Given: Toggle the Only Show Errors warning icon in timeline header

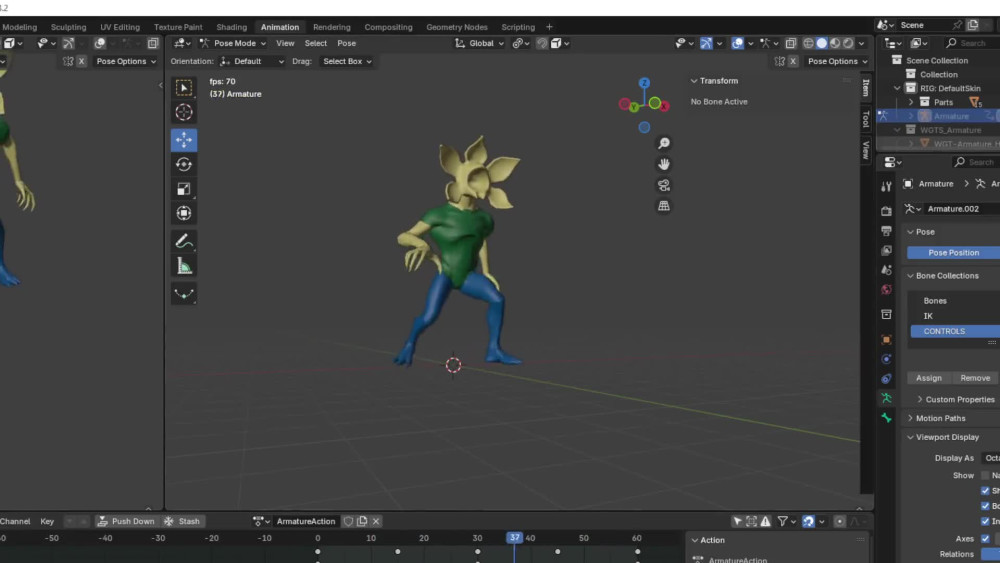Looking at the screenshot, I should point(765,521).
